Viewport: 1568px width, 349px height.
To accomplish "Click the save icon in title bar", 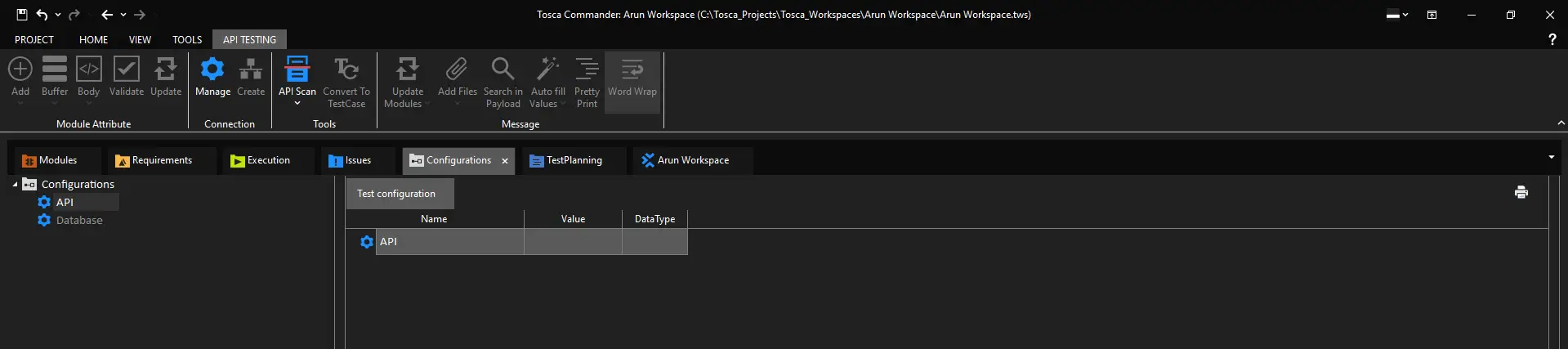I will tap(22, 15).
